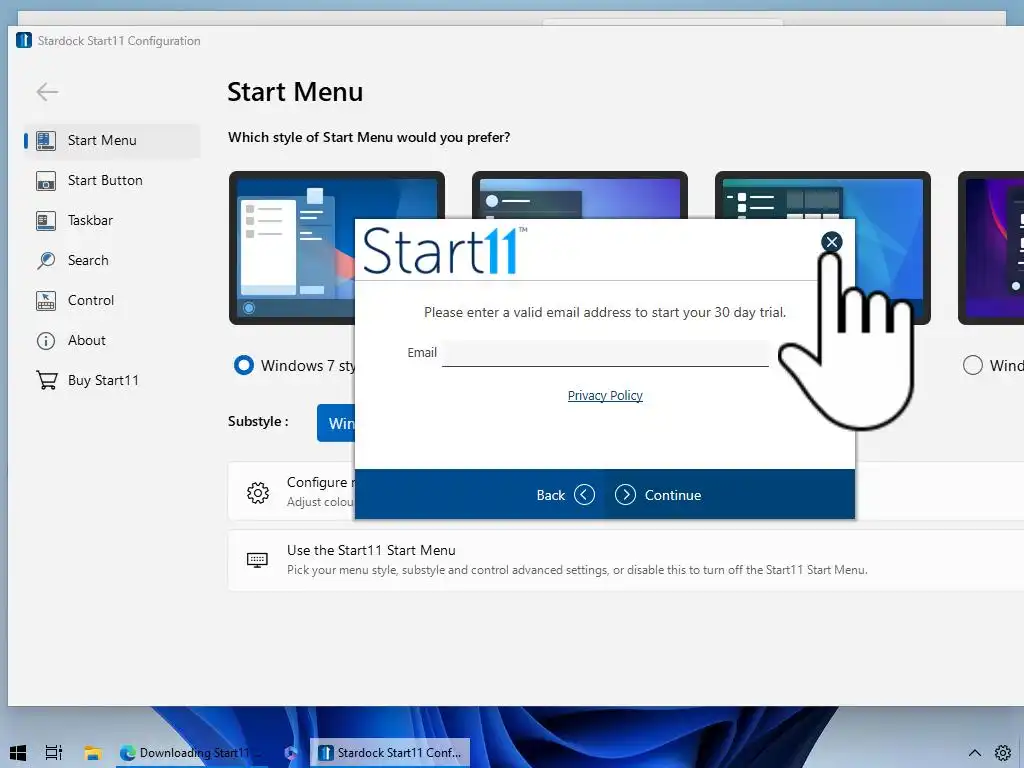This screenshot has width=1024, height=768.
Task: Click the Email input field
Action: [x=605, y=353]
